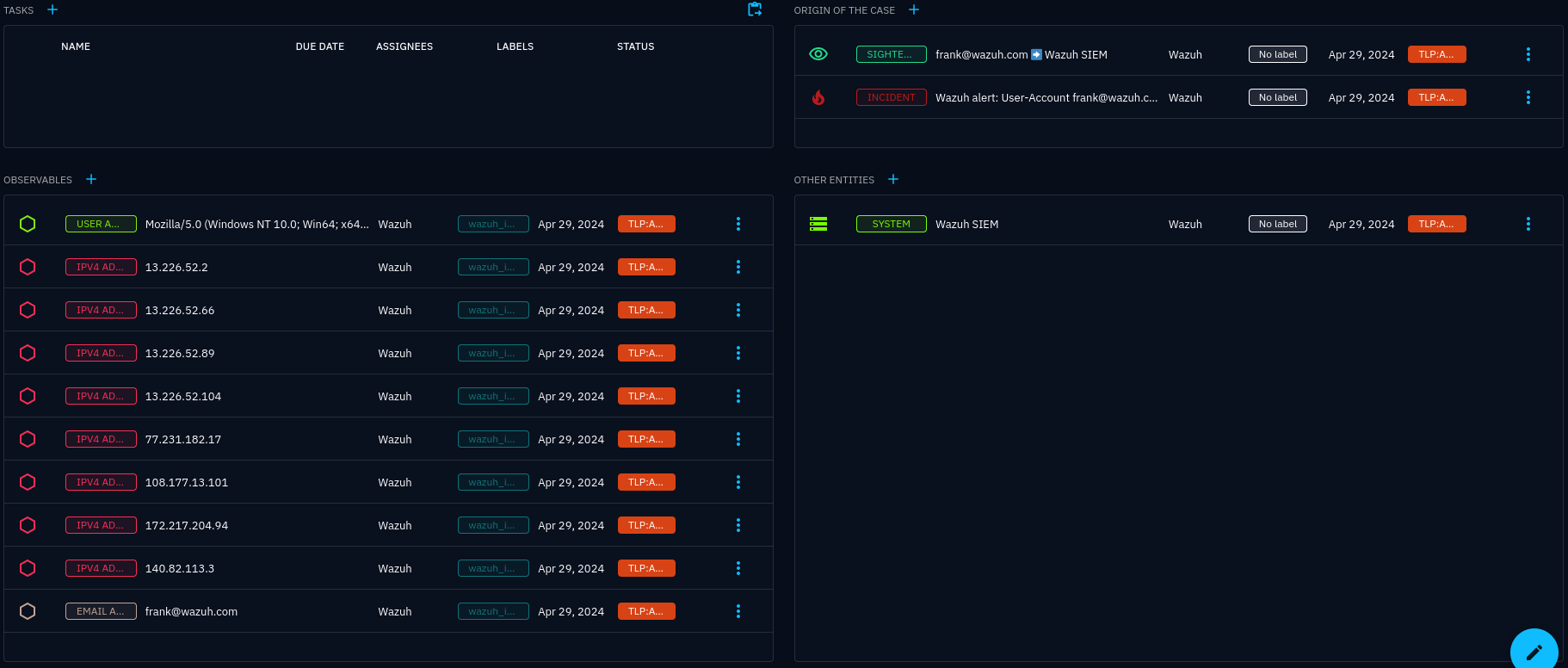
Task: Click the incident flame icon
Action: click(x=818, y=97)
